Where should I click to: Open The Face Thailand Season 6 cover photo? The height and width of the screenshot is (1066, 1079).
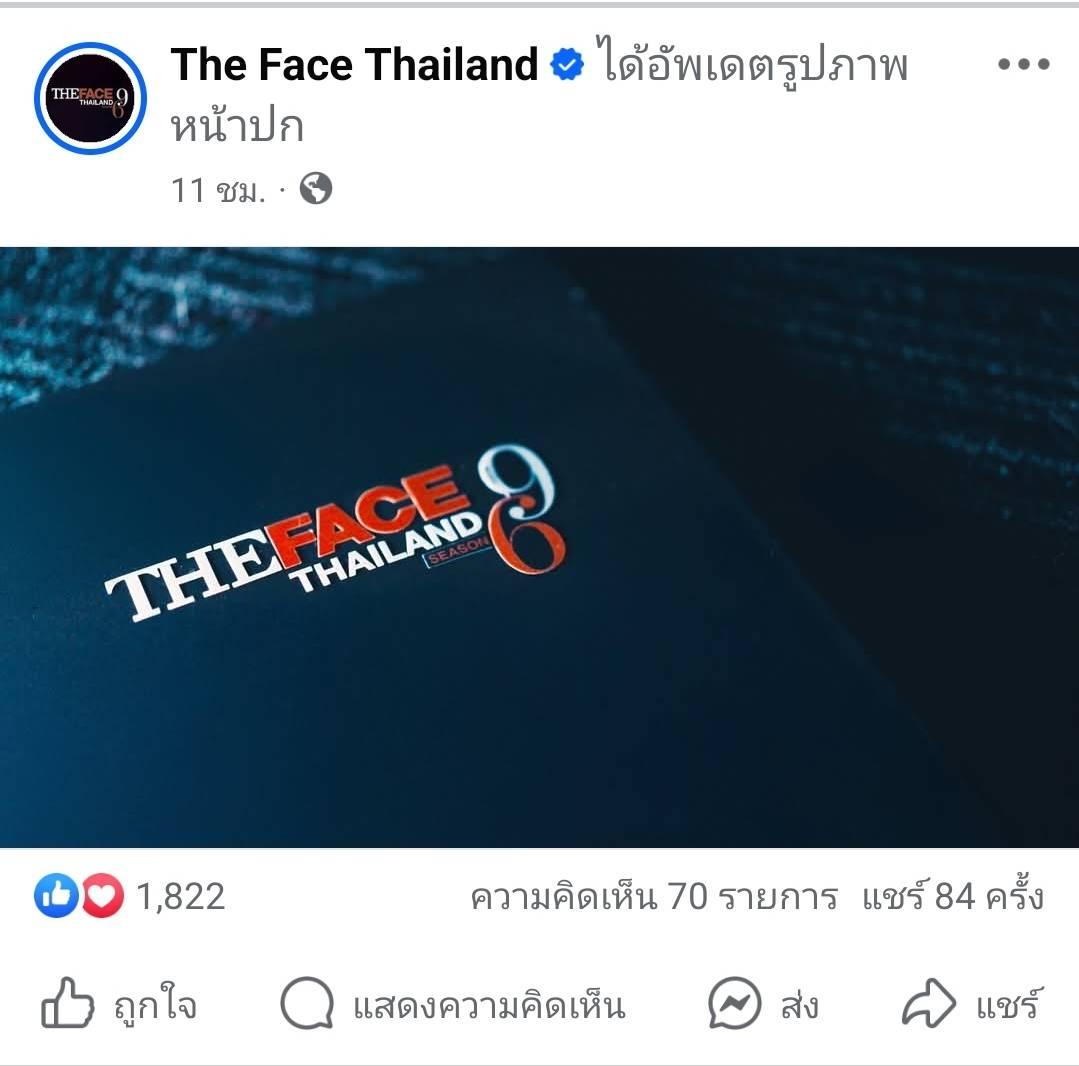pyautogui.click(x=540, y=547)
